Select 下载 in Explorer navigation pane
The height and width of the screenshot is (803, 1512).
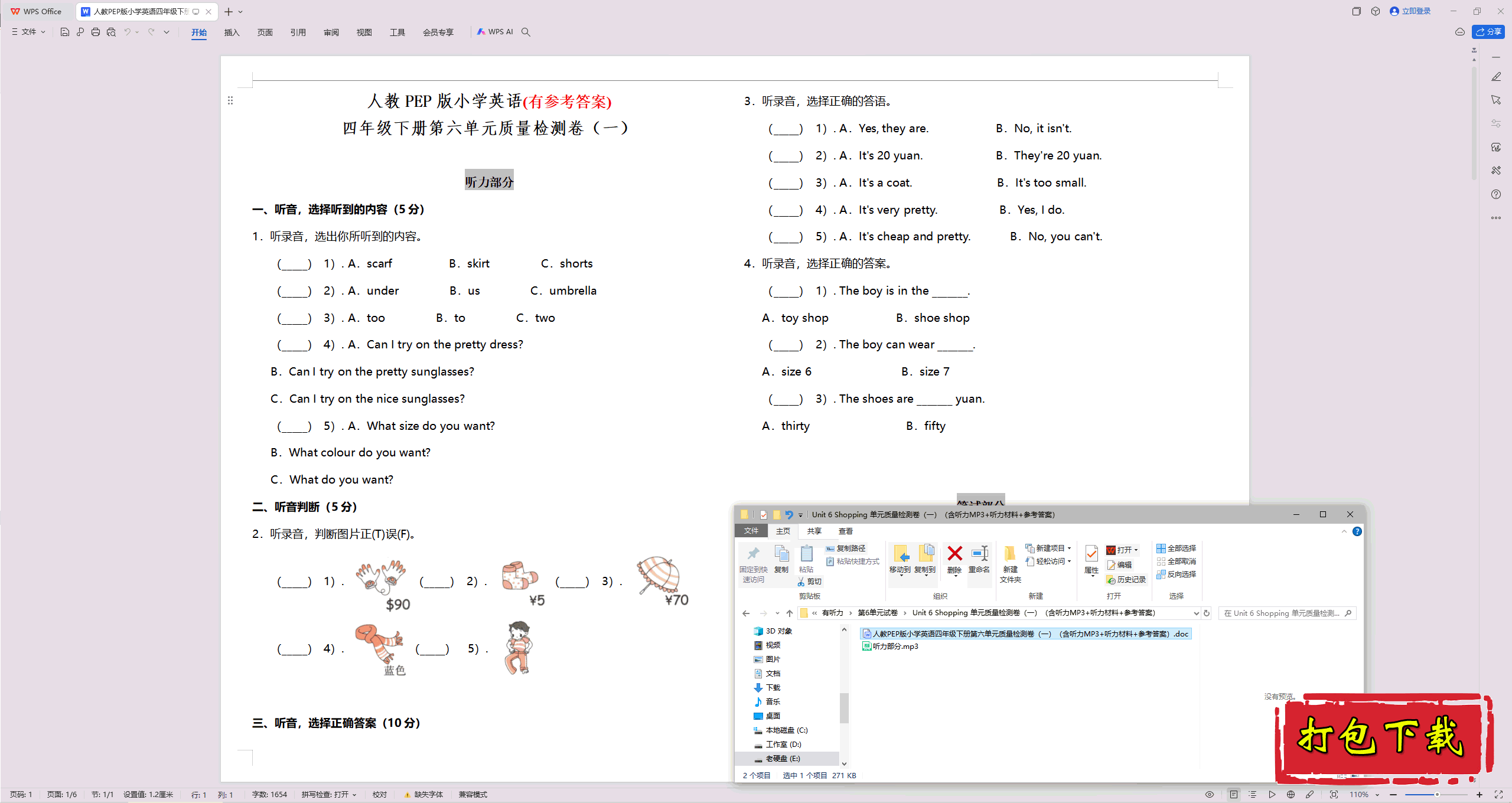click(x=767, y=688)
